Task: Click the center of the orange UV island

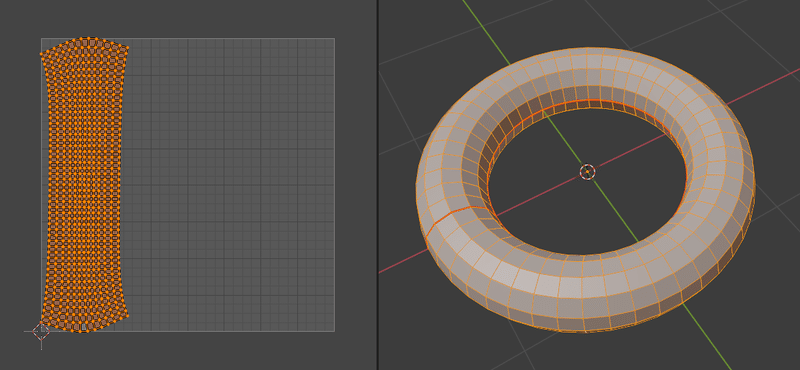Action: (x=84, y=185)
